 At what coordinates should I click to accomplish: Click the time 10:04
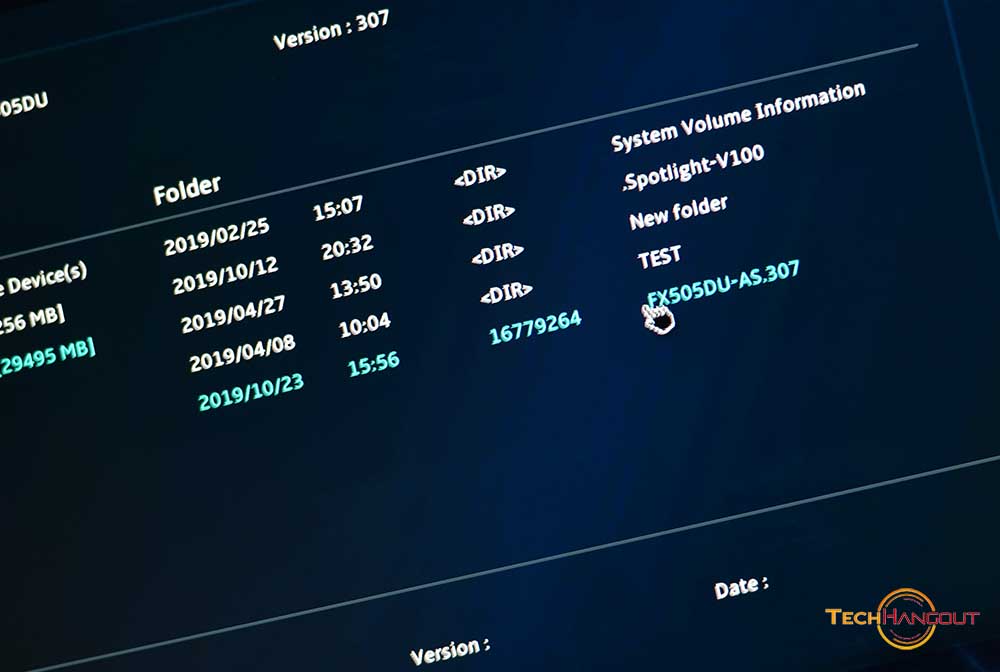tap(364, 326)
